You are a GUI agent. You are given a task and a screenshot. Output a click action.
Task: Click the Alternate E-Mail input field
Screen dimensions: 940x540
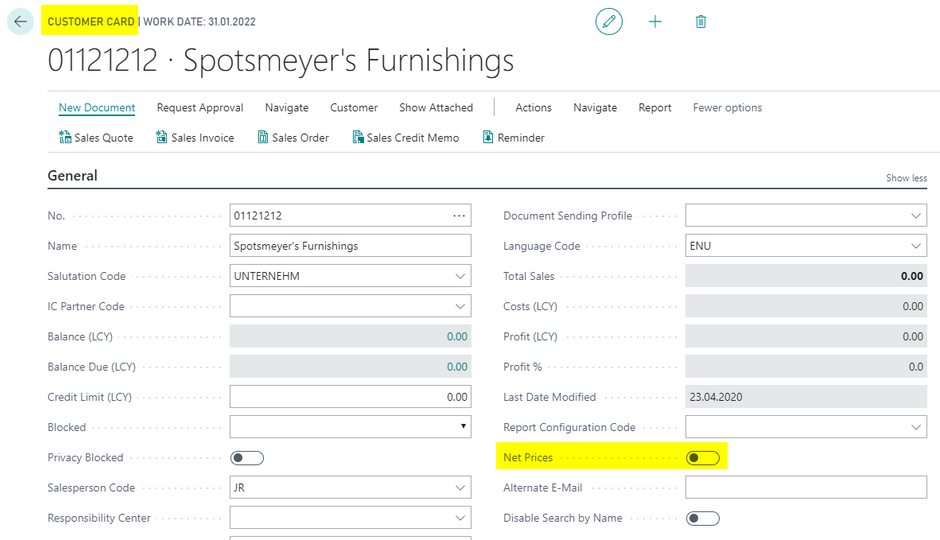coord(805,488)
